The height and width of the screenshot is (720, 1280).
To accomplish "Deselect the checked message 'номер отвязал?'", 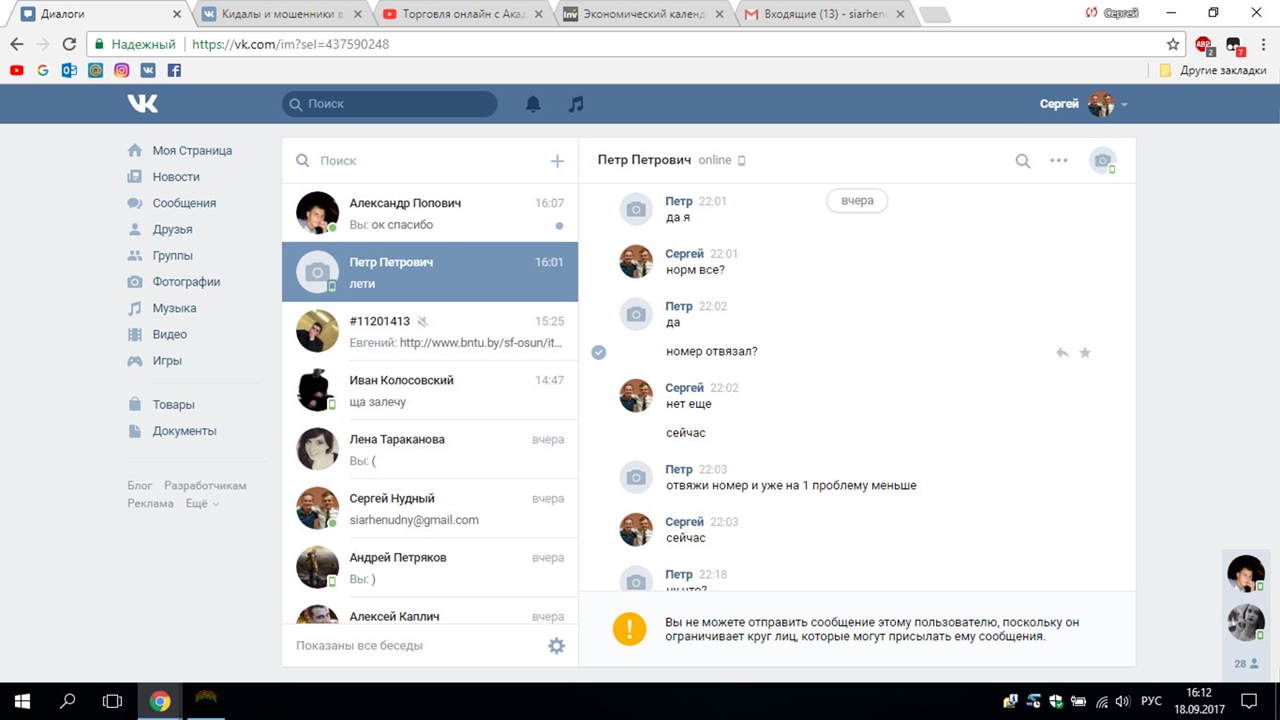I will click(599, 352).
